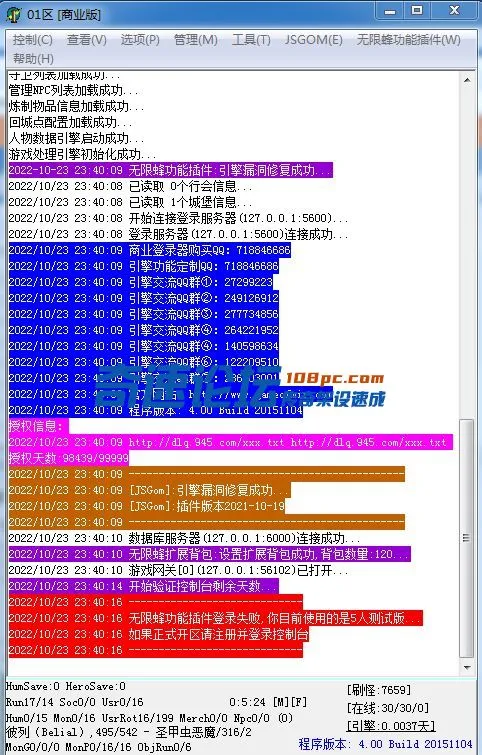Open the 查看(V) menu
Screen dimensions: 482x755
87,39
